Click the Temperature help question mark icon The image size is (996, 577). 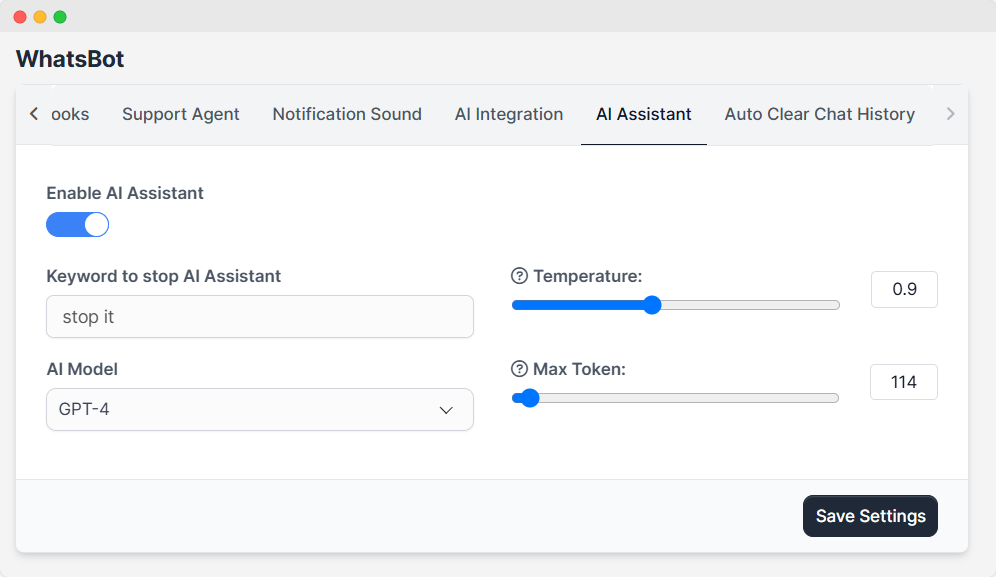coord(519,276)
